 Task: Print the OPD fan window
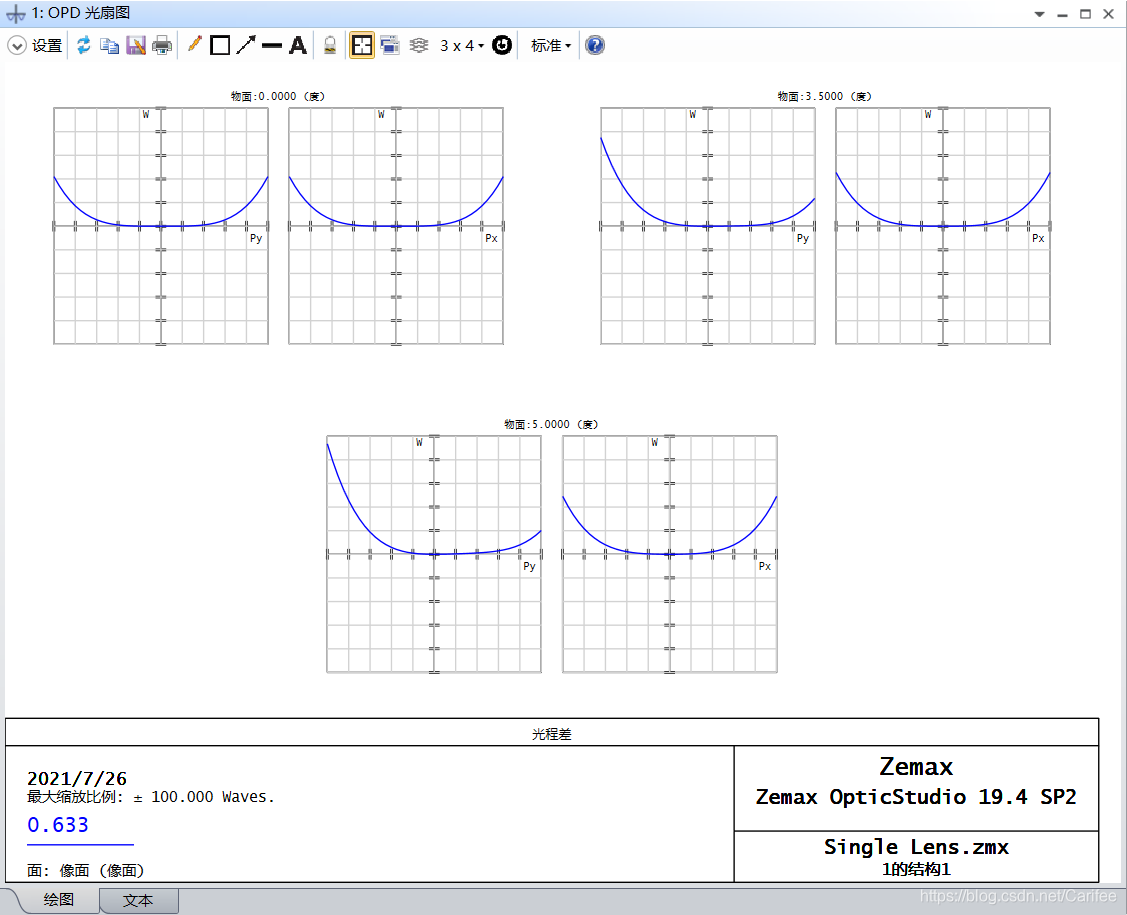(162, 45)
